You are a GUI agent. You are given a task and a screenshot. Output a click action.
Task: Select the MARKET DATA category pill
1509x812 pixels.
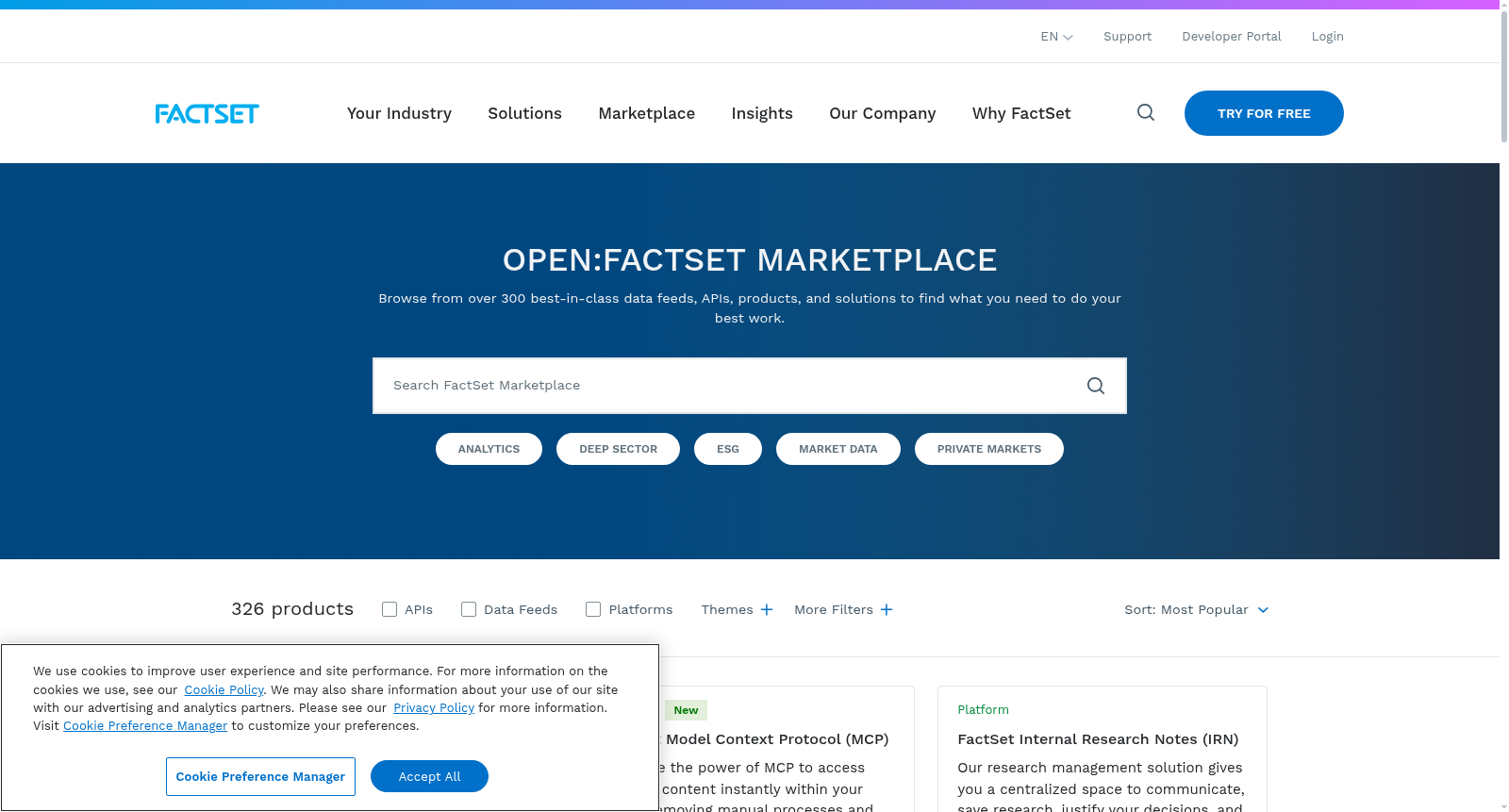[838, 449]
